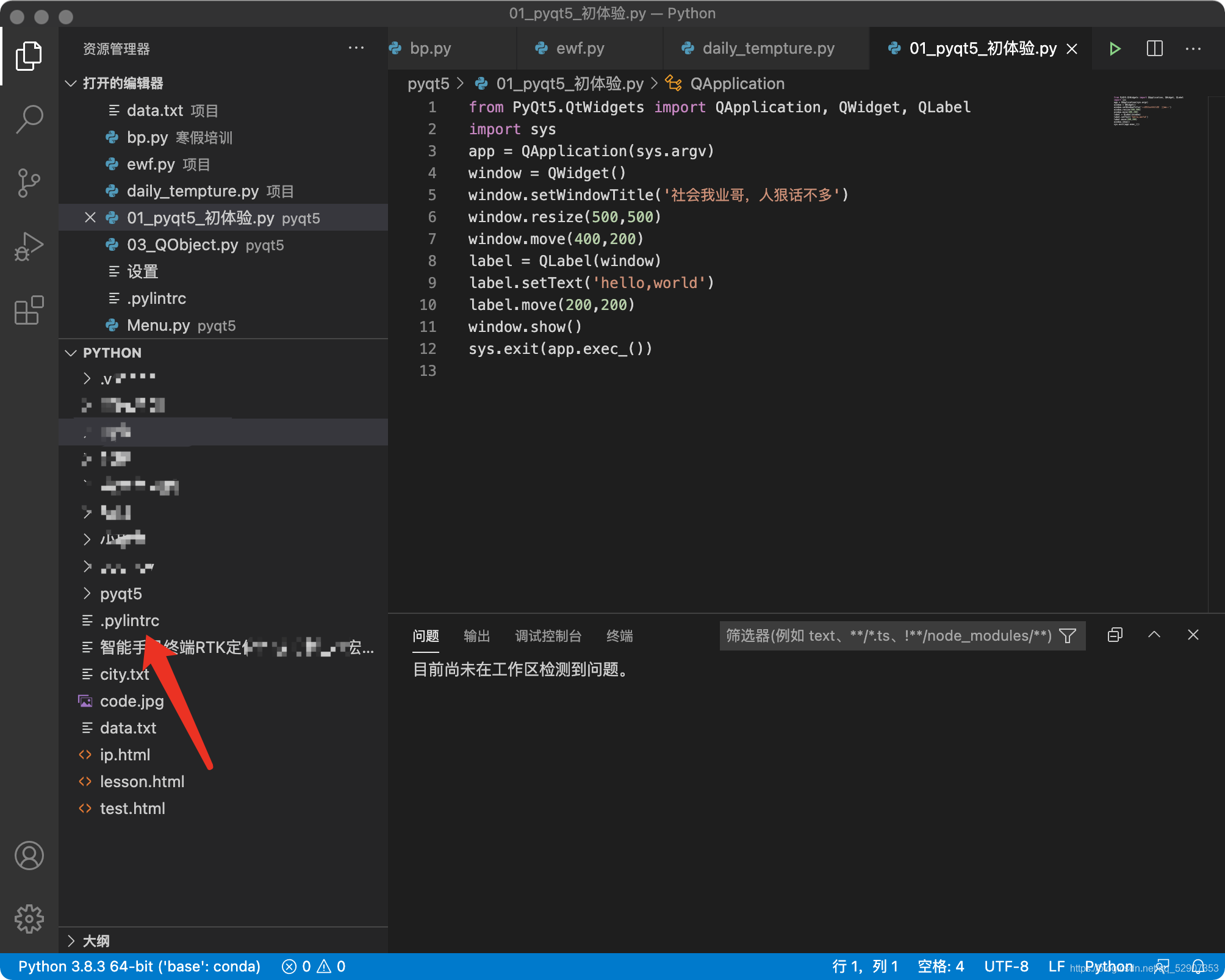Click 01_pyqt5_初体验.py in the breadcrumb

pos(570,84)
